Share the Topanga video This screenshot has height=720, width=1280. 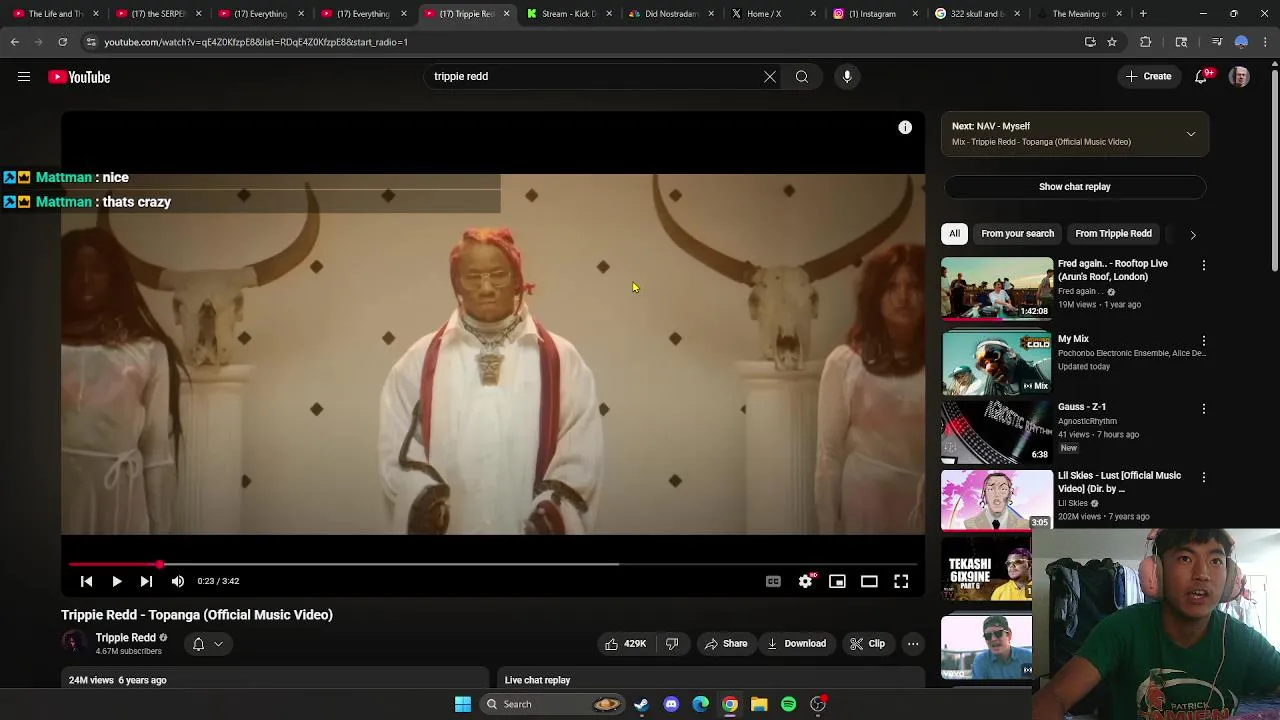pyautogui.click(x=726, y=644)
